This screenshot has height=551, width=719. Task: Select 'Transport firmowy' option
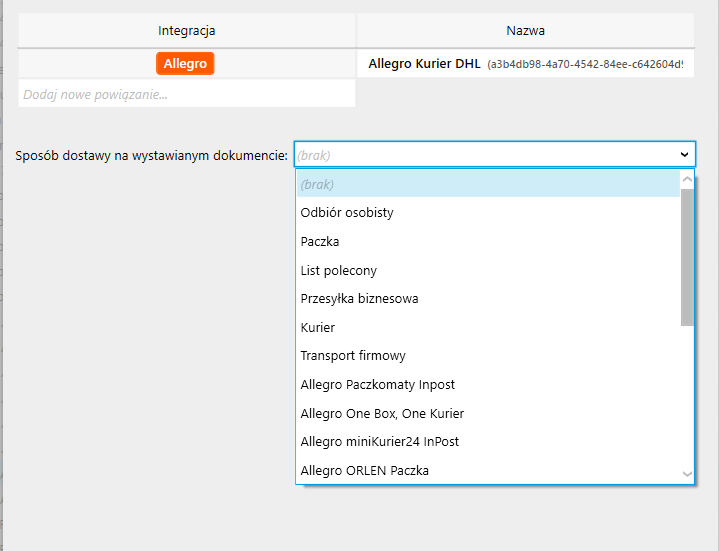[488, 356]
